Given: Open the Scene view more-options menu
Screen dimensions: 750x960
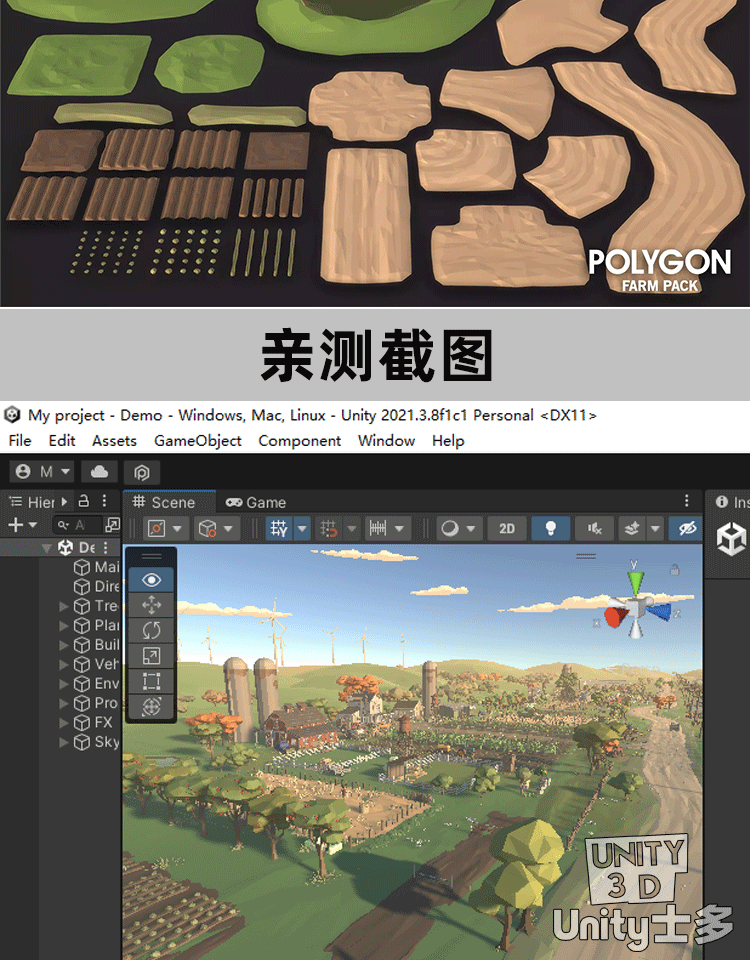Looking at the screenshot, I should (687, 501).
